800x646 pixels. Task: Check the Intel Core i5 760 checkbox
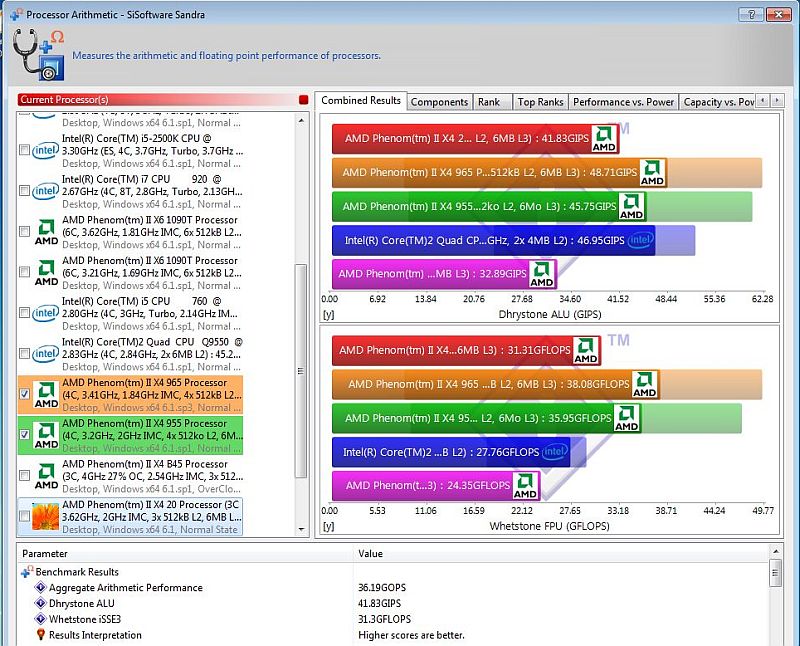tap(24, 313)
